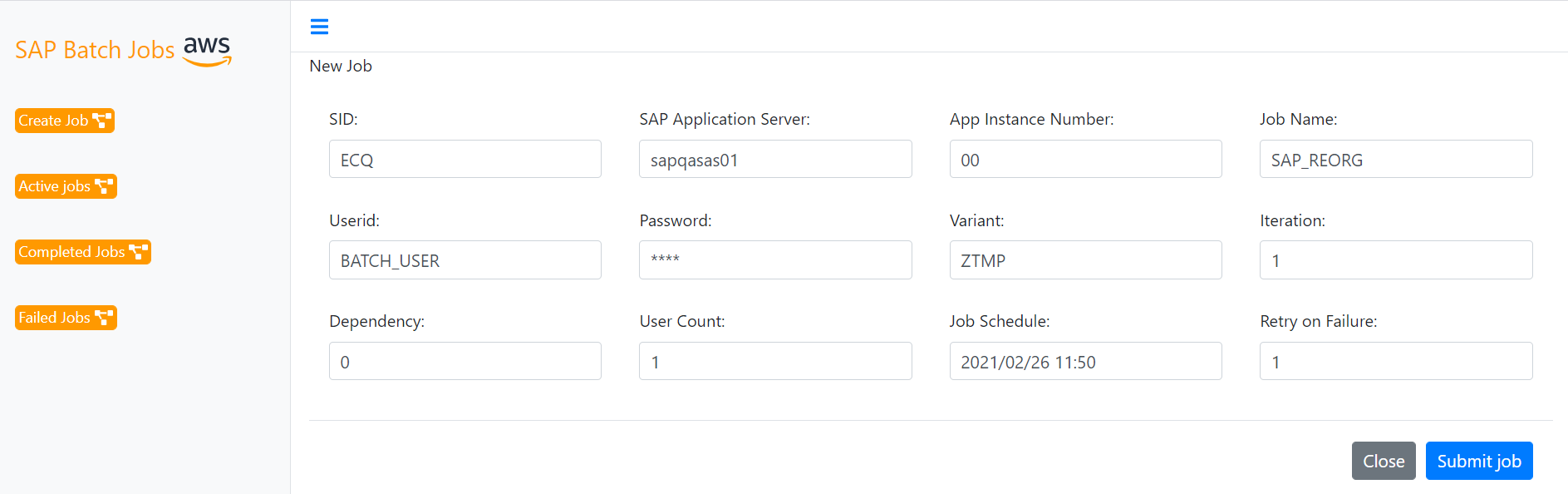
Task: Click the App Instance Number: label
Action: 1031,119
